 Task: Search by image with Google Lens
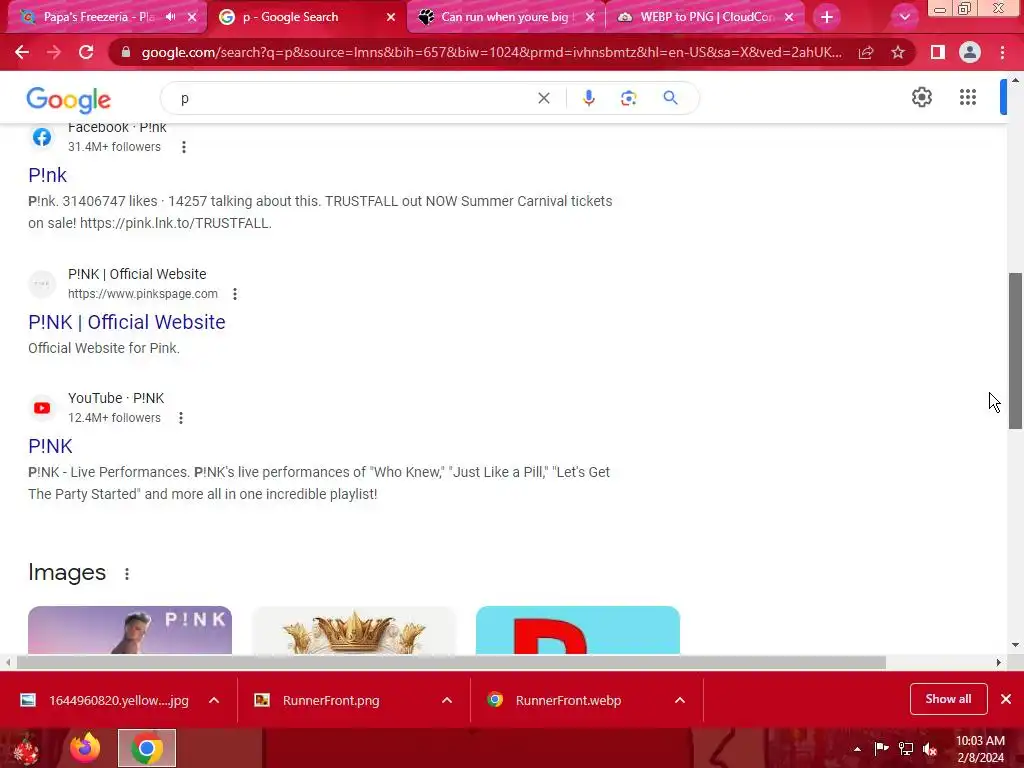628,98
